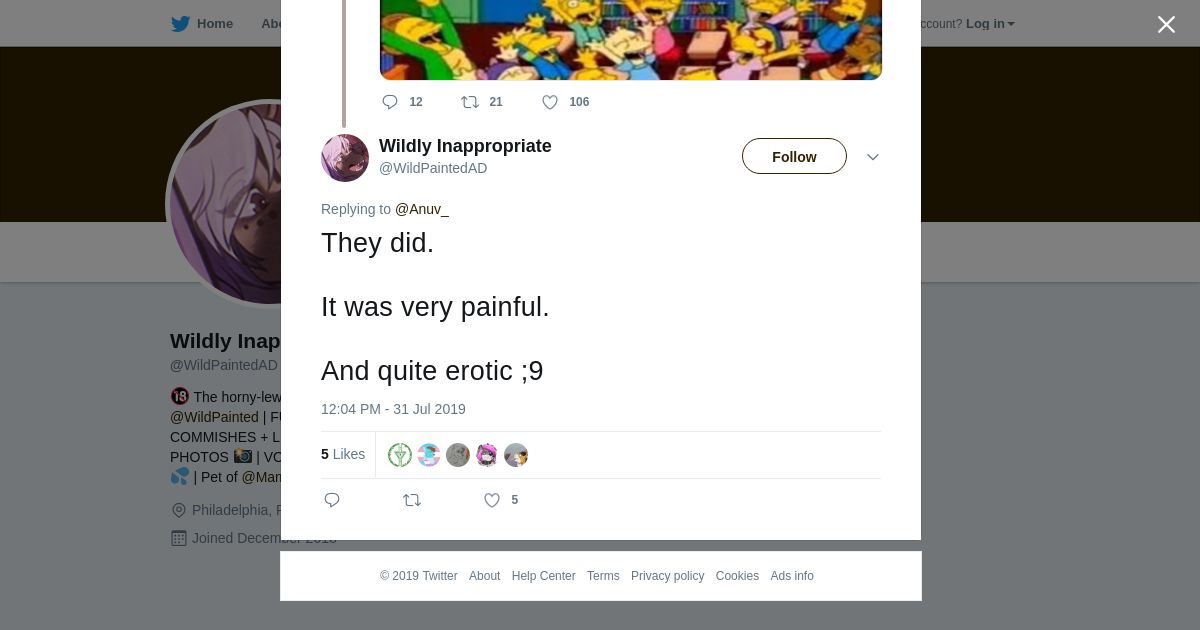
Task: Open the Help Center footer link
Action: [543, 576]
